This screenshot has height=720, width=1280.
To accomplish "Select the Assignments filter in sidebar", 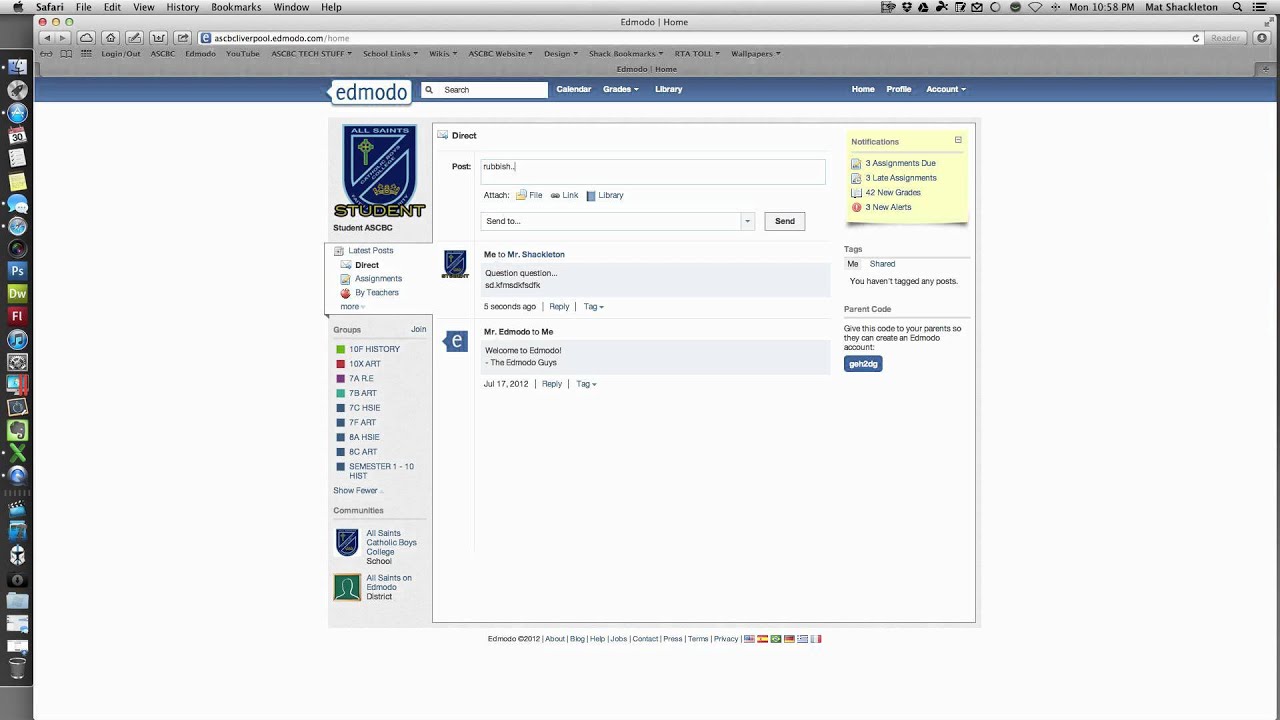I will click(x=378, y=279).
